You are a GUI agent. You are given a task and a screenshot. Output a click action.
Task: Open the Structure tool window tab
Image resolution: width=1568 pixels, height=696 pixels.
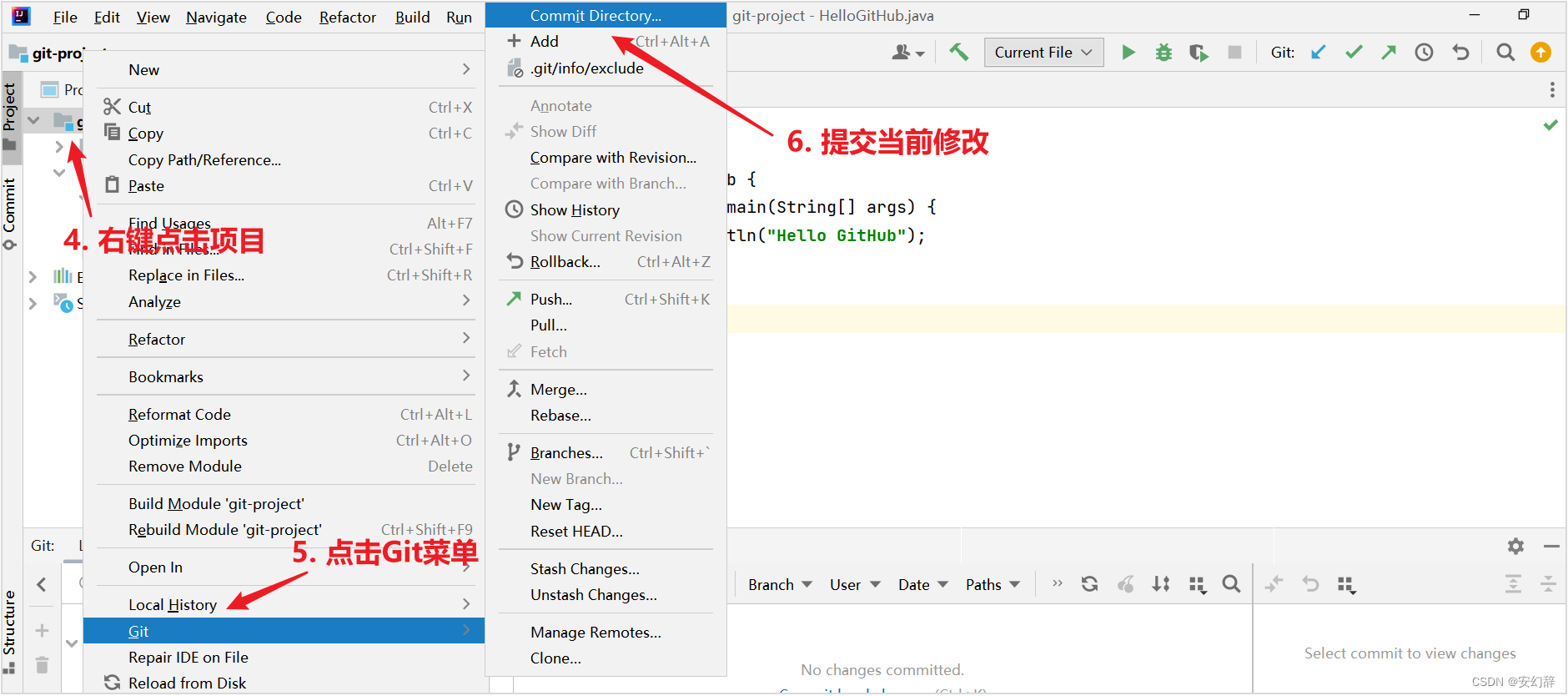click(10, 631)
